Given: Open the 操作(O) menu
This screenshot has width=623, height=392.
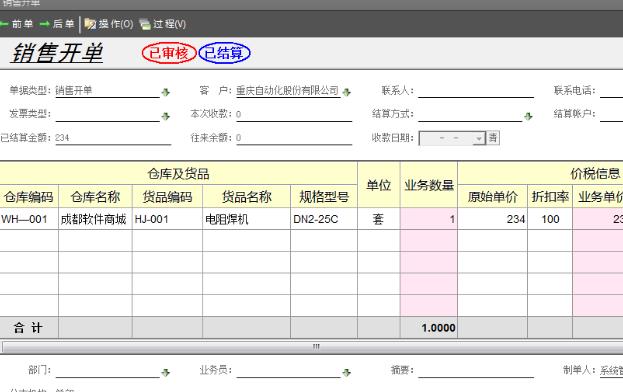Looking at the screenshot, I should [x=109, y=24].
